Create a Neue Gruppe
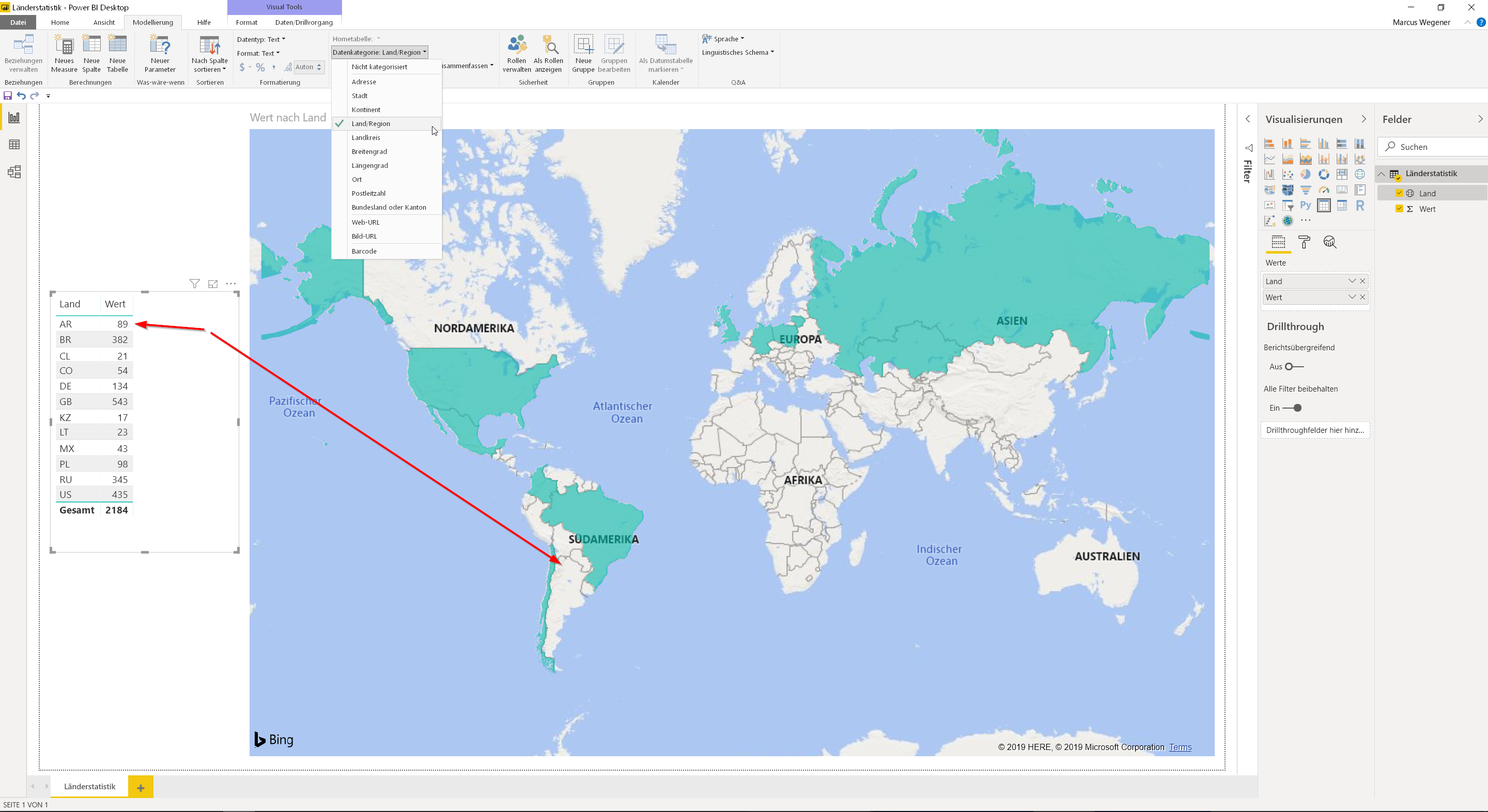 click(x=583, y=53)
